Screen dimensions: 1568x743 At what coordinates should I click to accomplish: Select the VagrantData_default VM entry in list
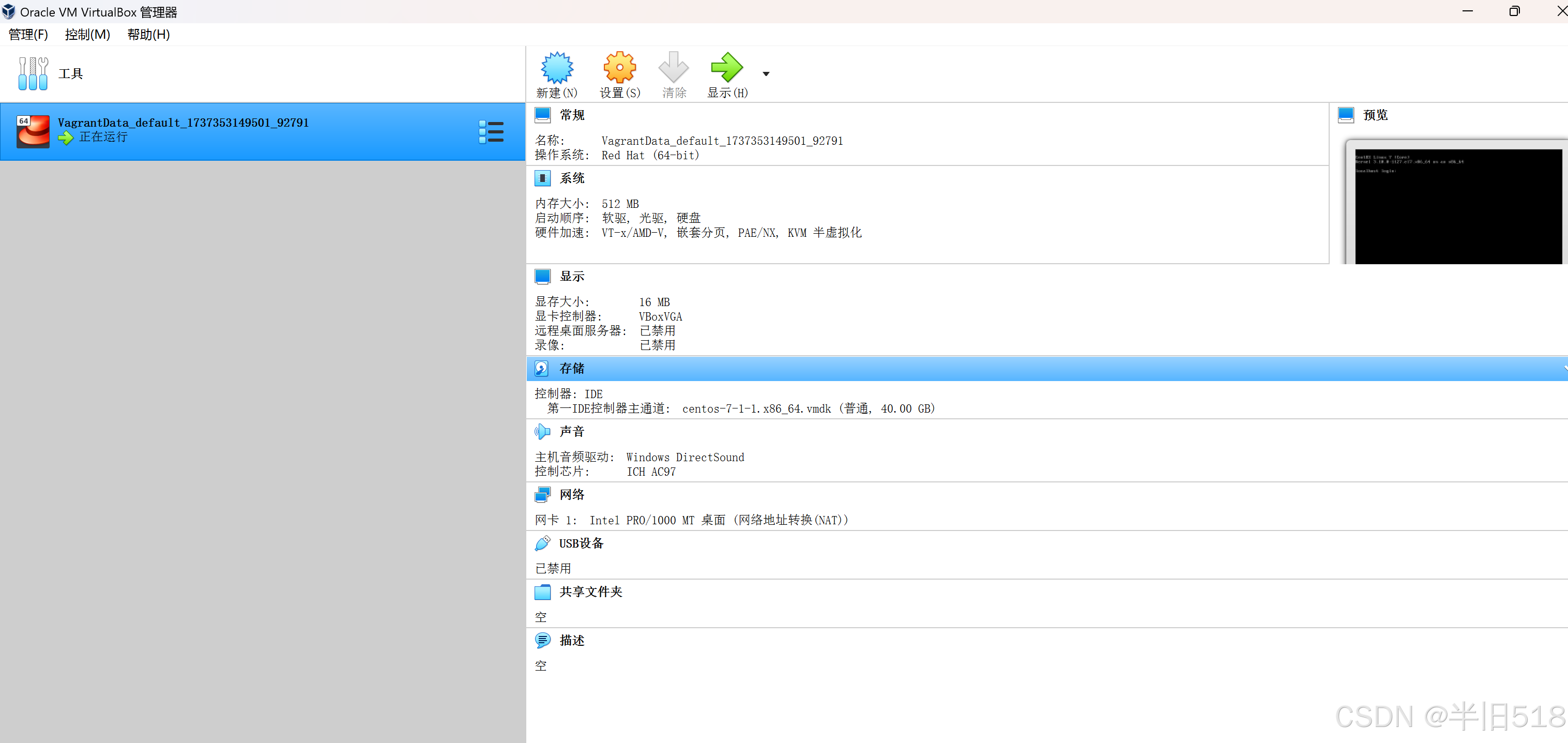pos(262,131)
